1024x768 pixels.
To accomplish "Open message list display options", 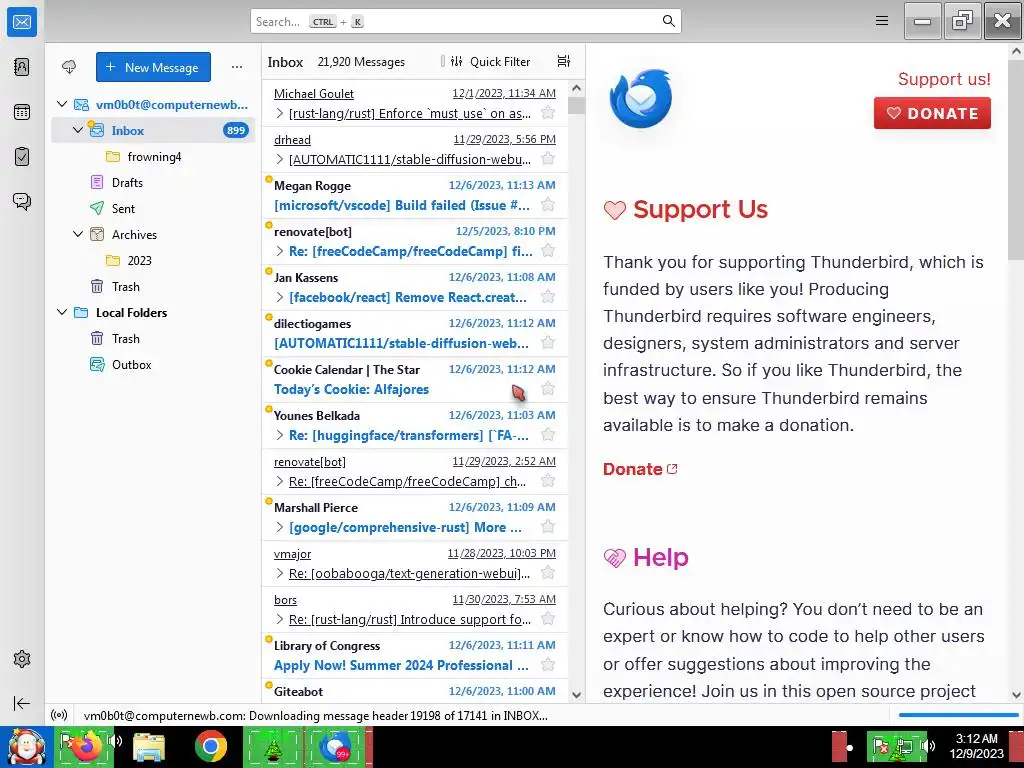I will point(564,61).
